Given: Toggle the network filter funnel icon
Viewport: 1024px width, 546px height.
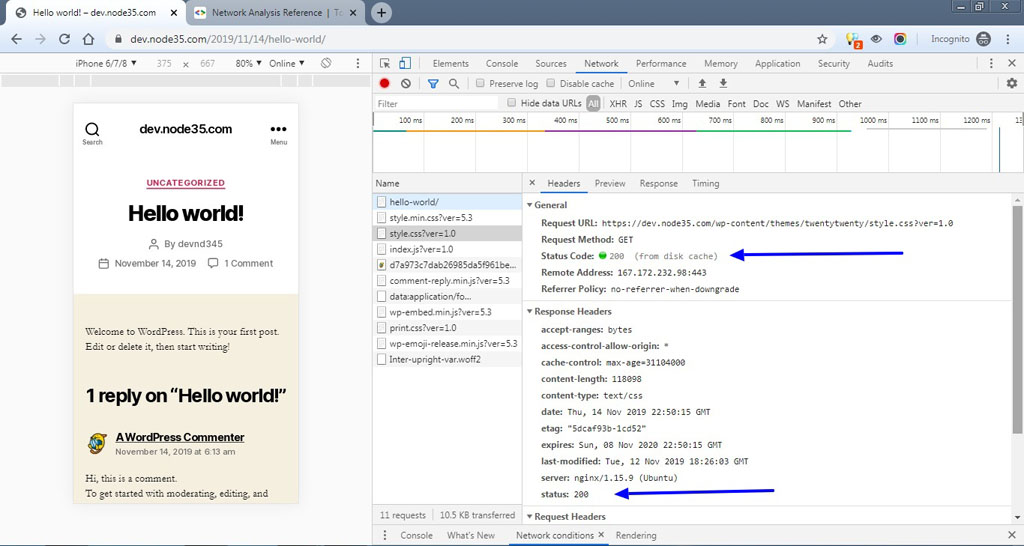Looking at the screenshot, I should [x=433, y=84].
